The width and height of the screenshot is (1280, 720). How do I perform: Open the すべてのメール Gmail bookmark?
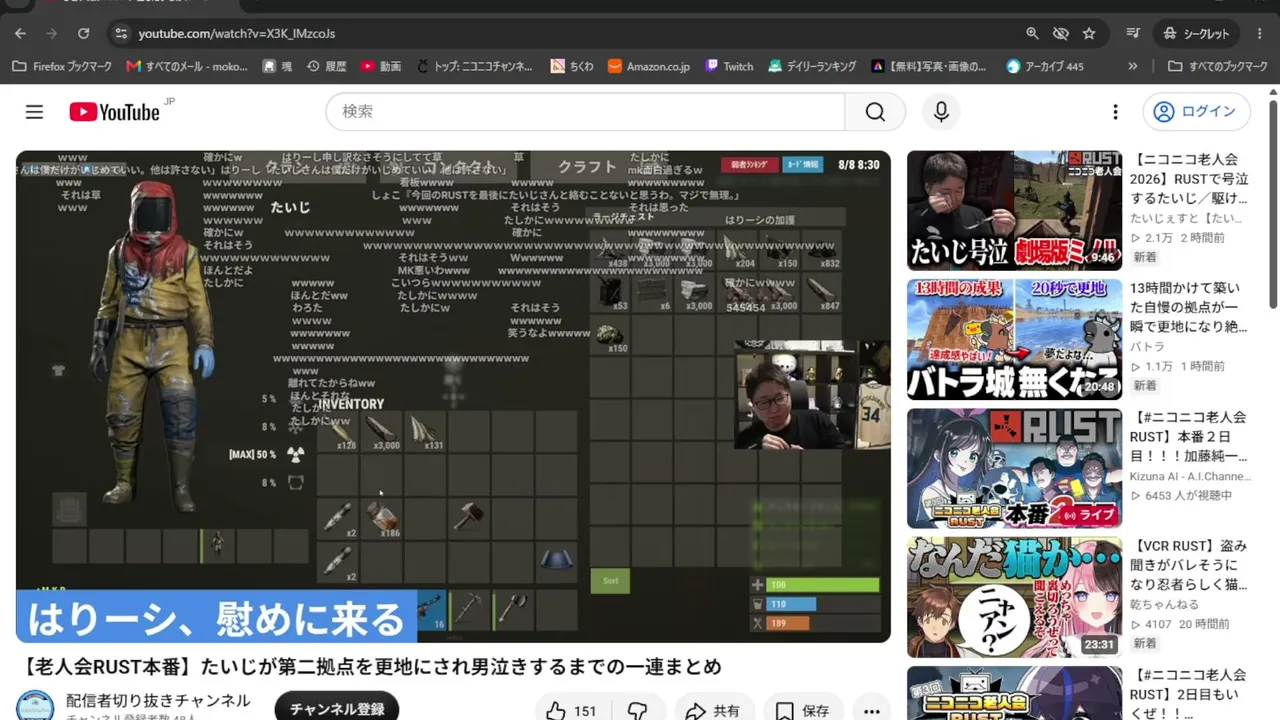(x=187, y=66)
